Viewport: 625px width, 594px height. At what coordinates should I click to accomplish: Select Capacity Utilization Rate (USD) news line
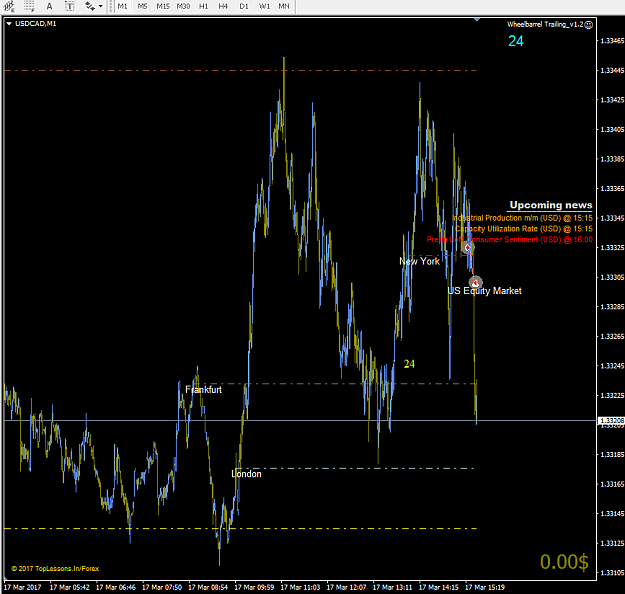coord(524,229)
